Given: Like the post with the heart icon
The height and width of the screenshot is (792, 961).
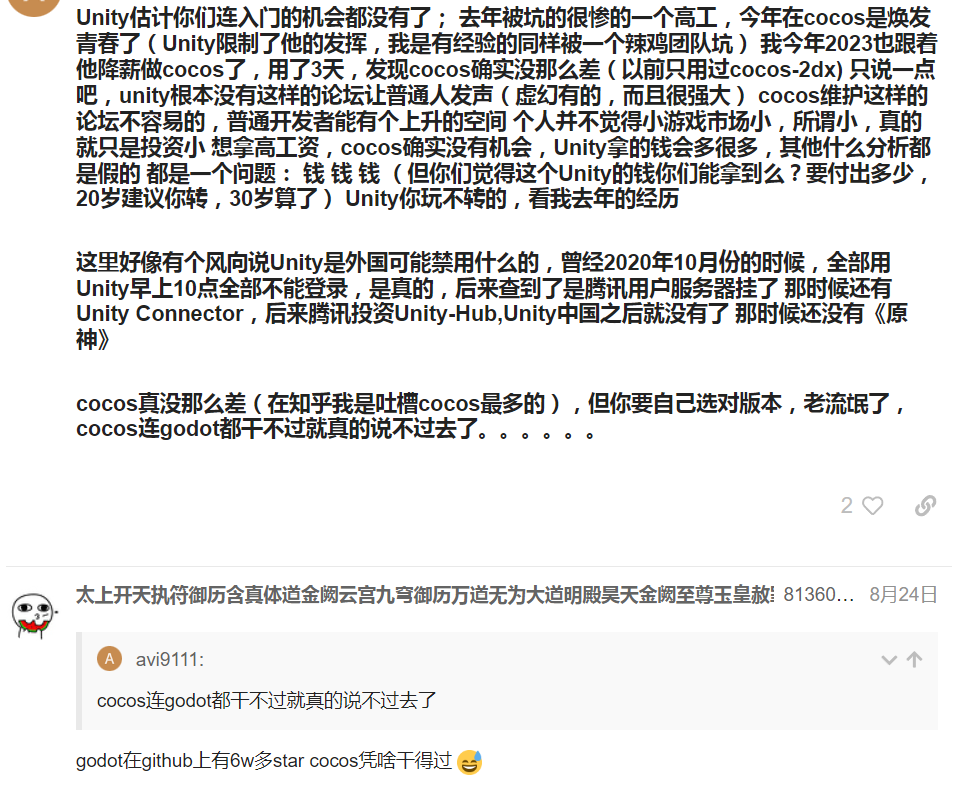Looking at the screenshot, I should [x=872, y=506].
